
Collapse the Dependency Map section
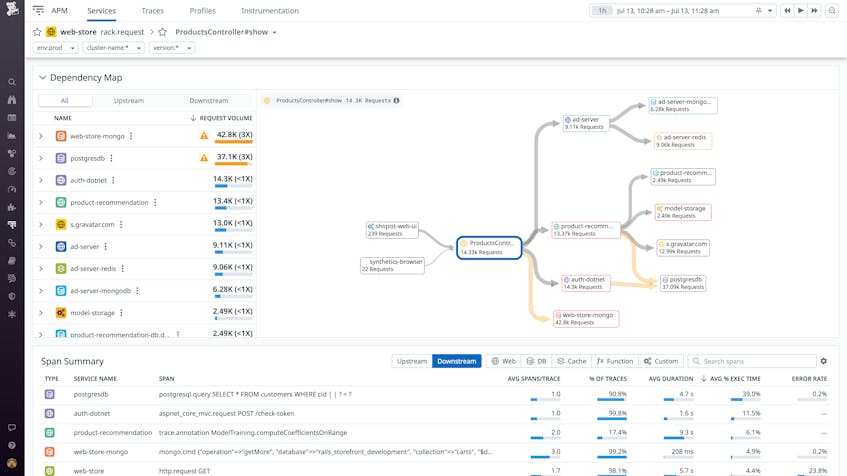[x=42, y=78]
